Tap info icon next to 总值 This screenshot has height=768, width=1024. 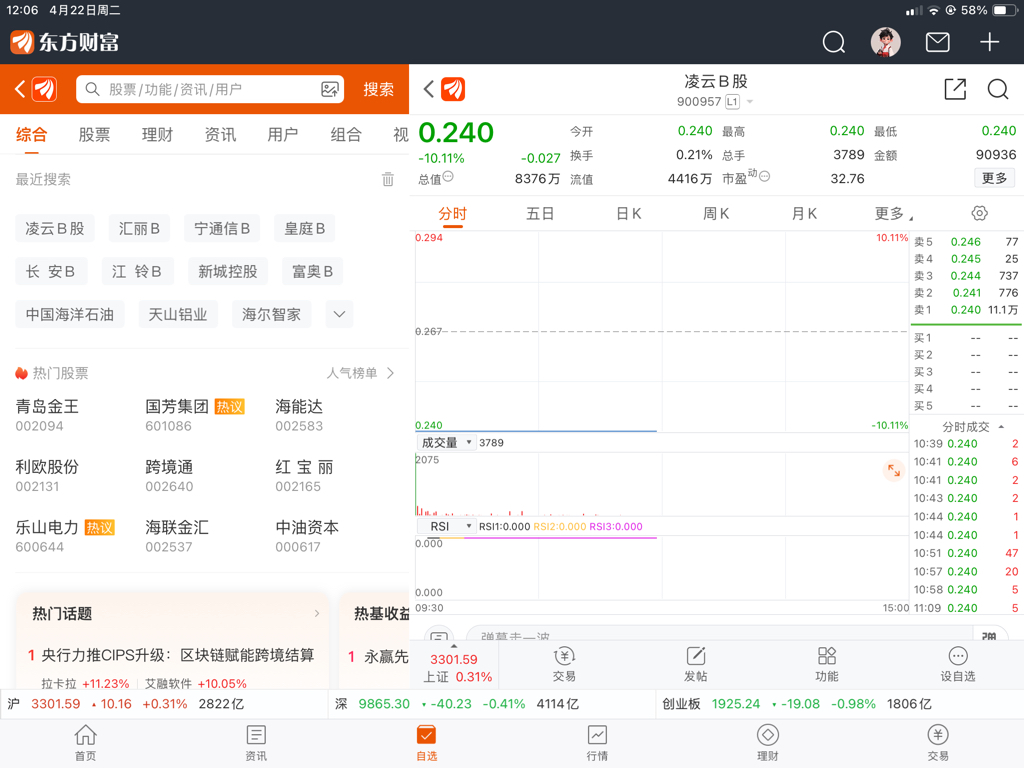coord(448,176)
